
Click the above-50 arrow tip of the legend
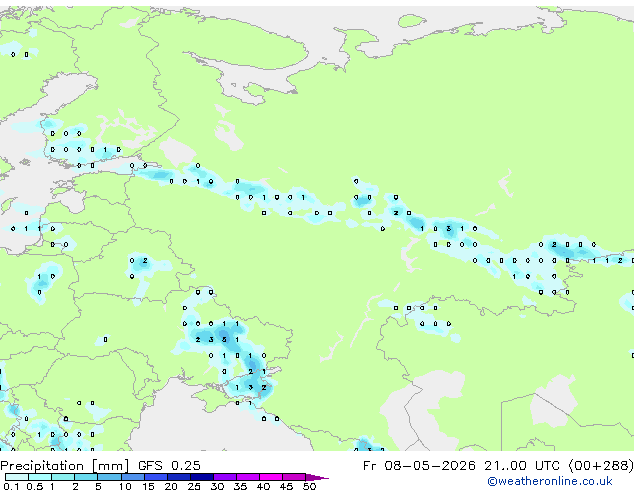point(317,477)
